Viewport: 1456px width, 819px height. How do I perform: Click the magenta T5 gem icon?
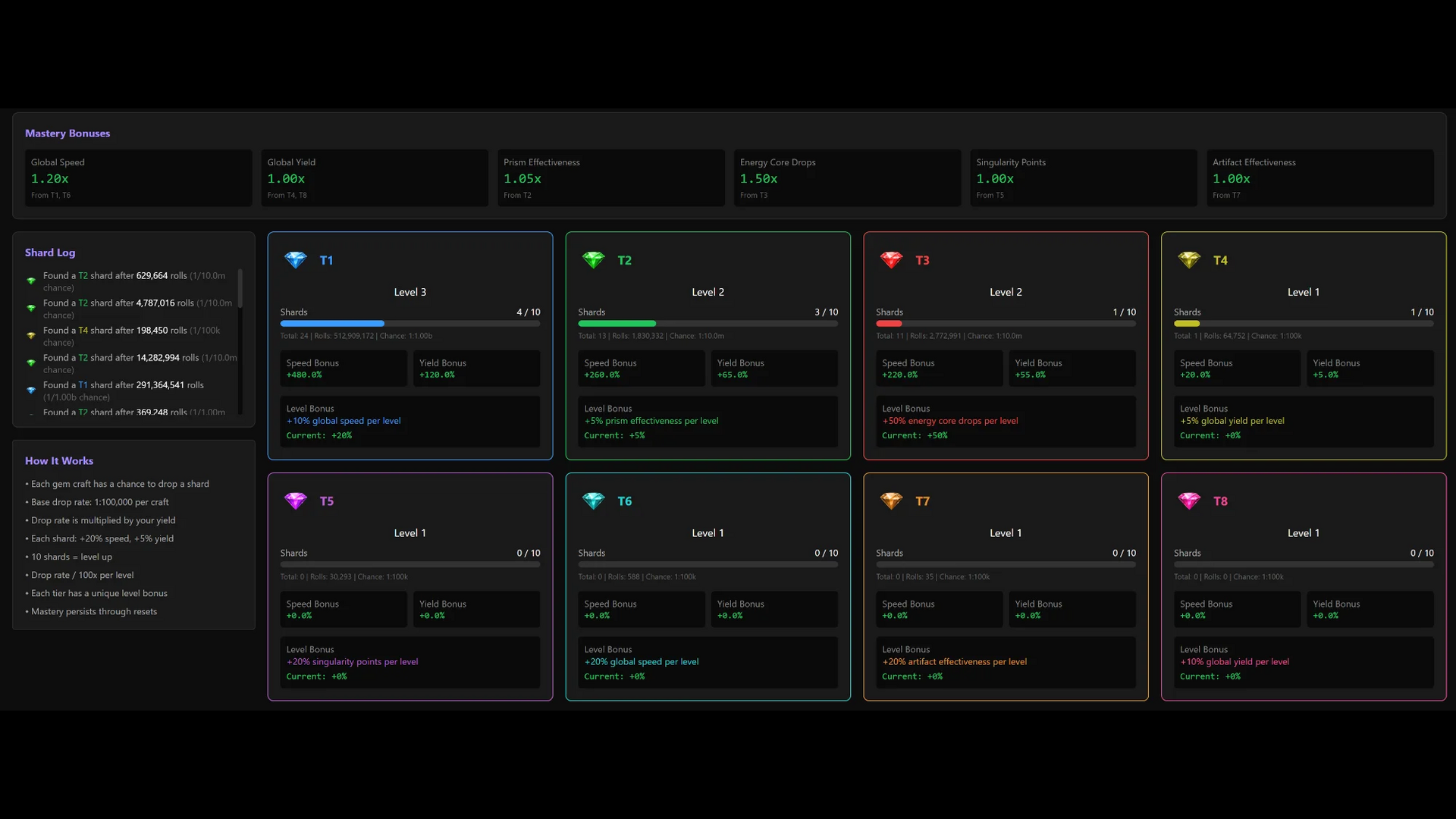(296, 501)
